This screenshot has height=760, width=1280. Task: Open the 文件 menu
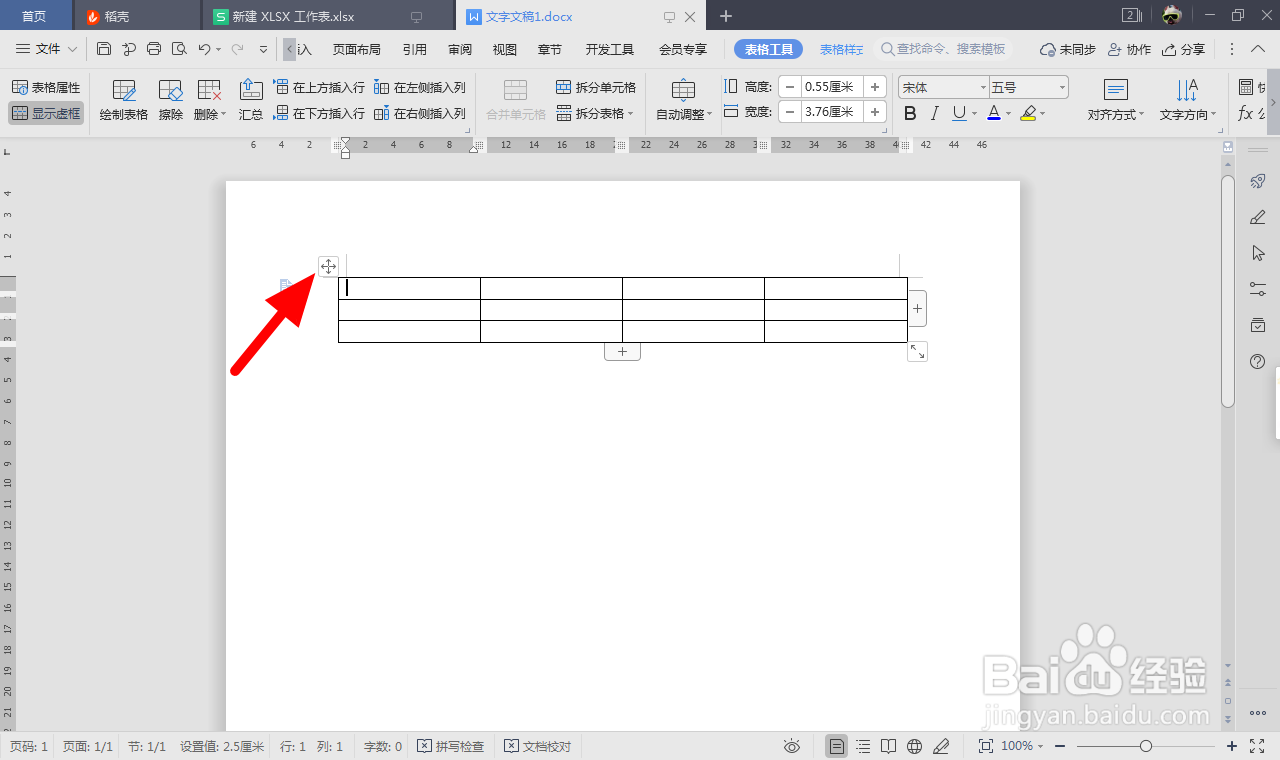47,49
